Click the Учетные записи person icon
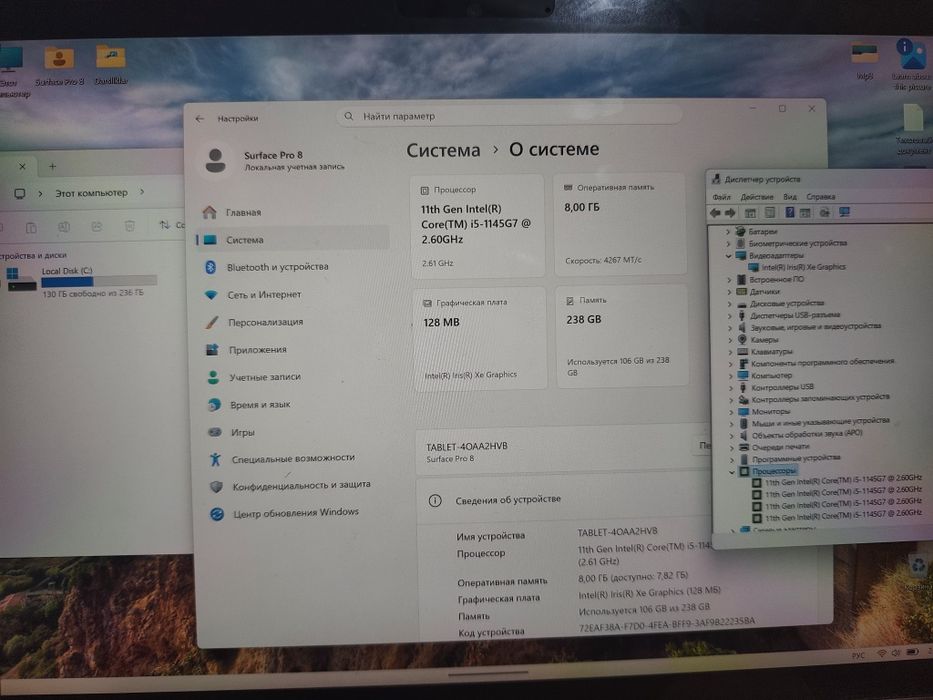 (x=213, y=377)
